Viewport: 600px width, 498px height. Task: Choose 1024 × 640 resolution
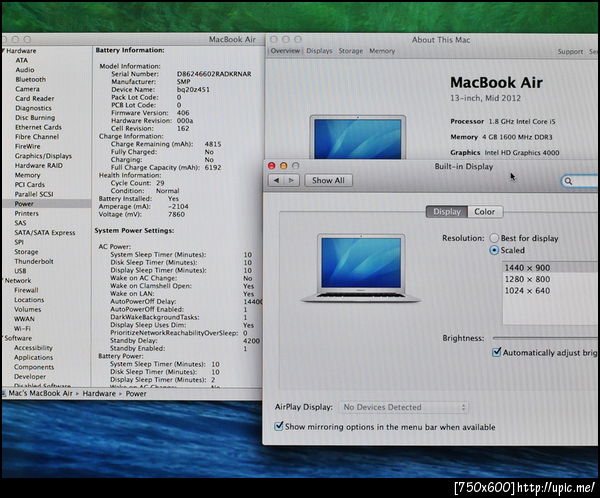550,291
